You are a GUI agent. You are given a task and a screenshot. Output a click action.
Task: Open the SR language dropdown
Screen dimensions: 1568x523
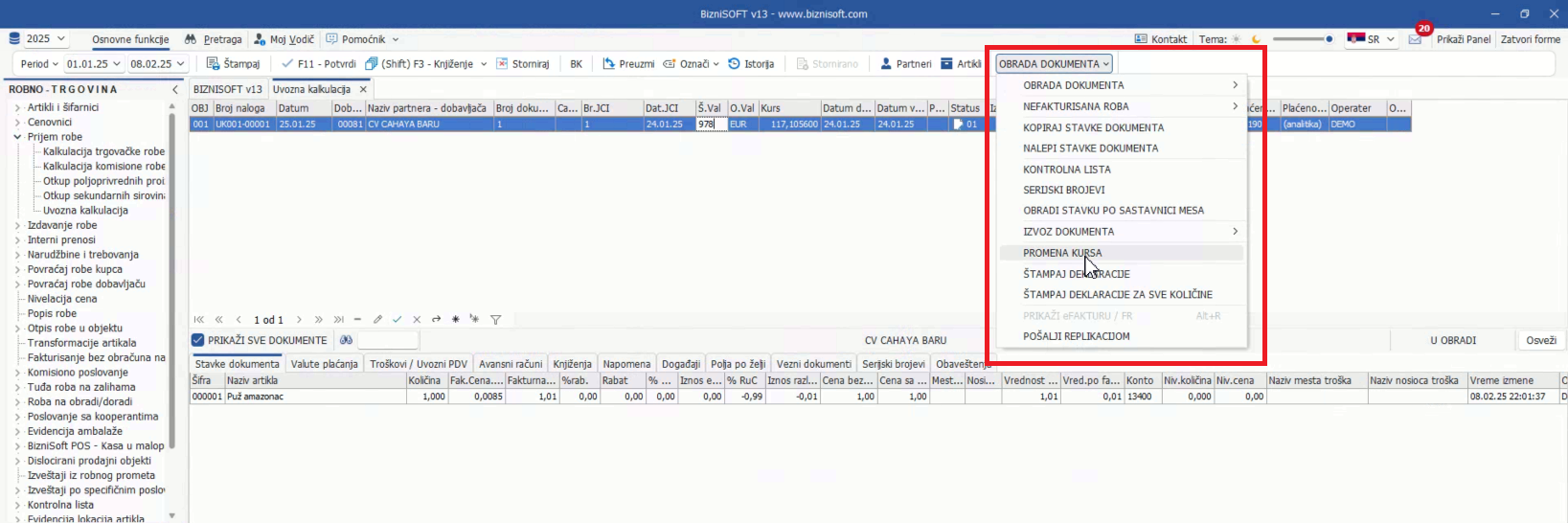point(1372,39)
